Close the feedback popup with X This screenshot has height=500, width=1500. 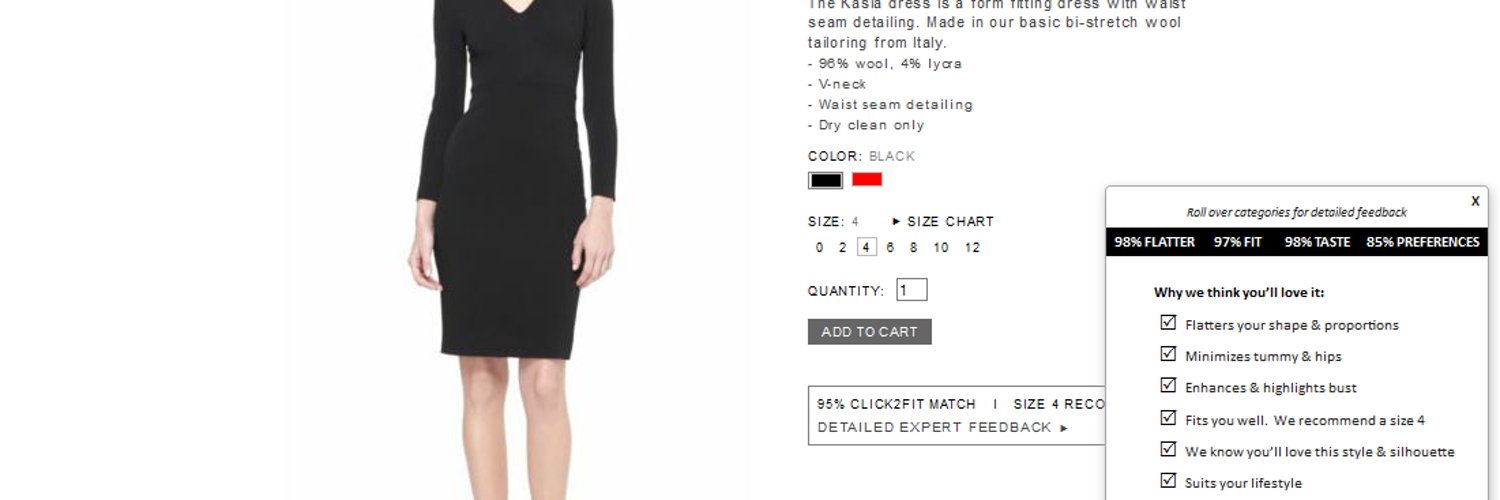click(1475, 201)
